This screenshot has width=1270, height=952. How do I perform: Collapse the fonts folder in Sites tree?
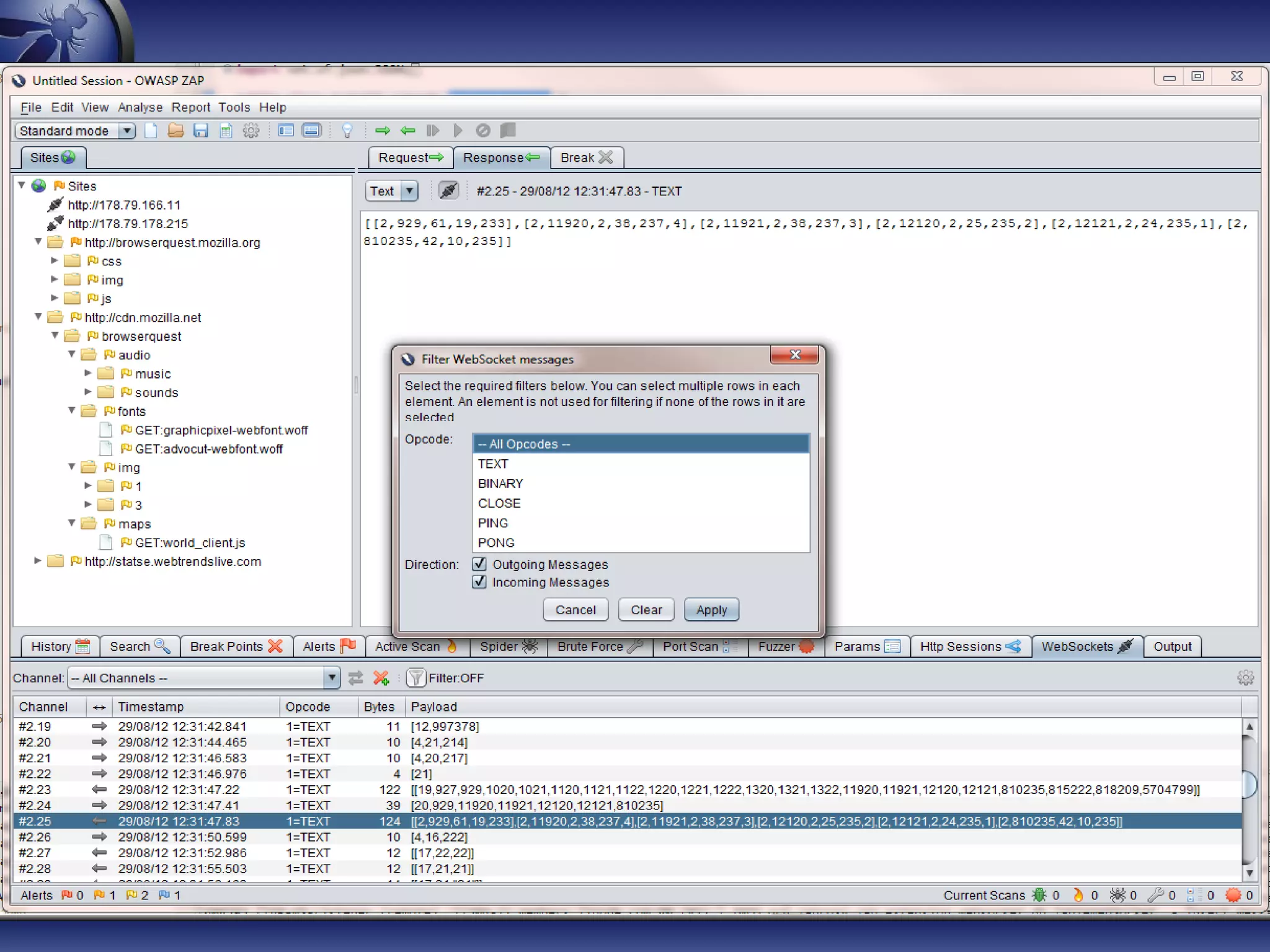click(x=72, y=411)
